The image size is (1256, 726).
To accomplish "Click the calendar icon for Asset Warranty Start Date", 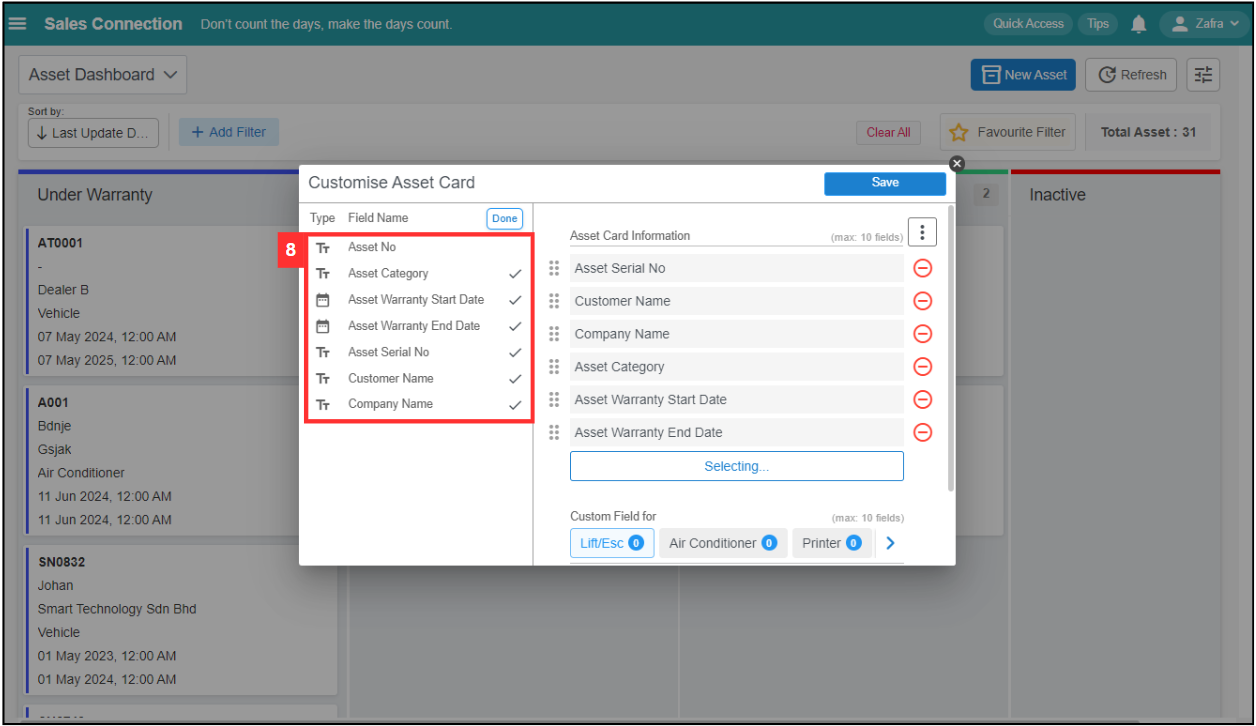I will (323, 300).
